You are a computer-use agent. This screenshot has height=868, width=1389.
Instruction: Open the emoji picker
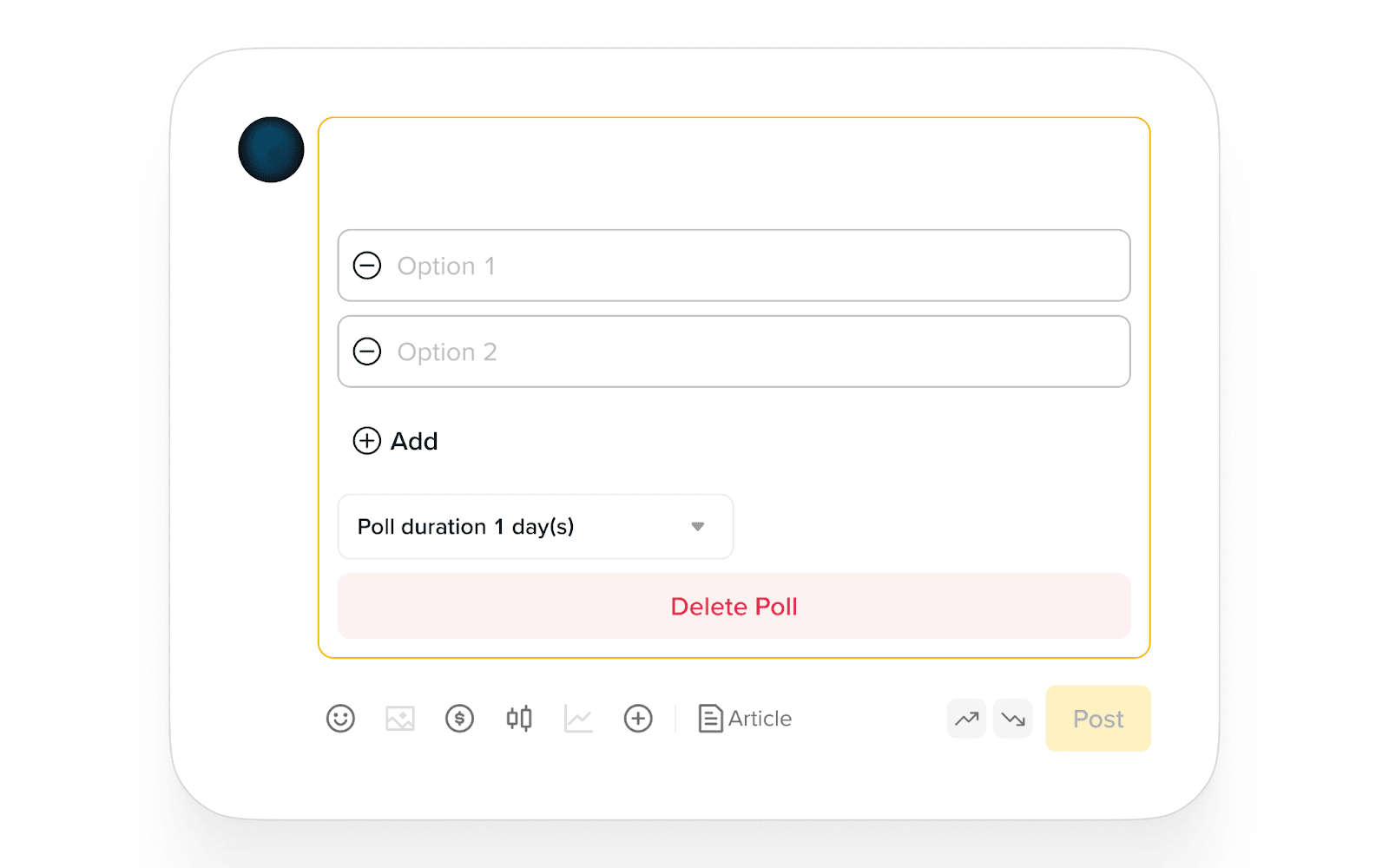point(340,719)
